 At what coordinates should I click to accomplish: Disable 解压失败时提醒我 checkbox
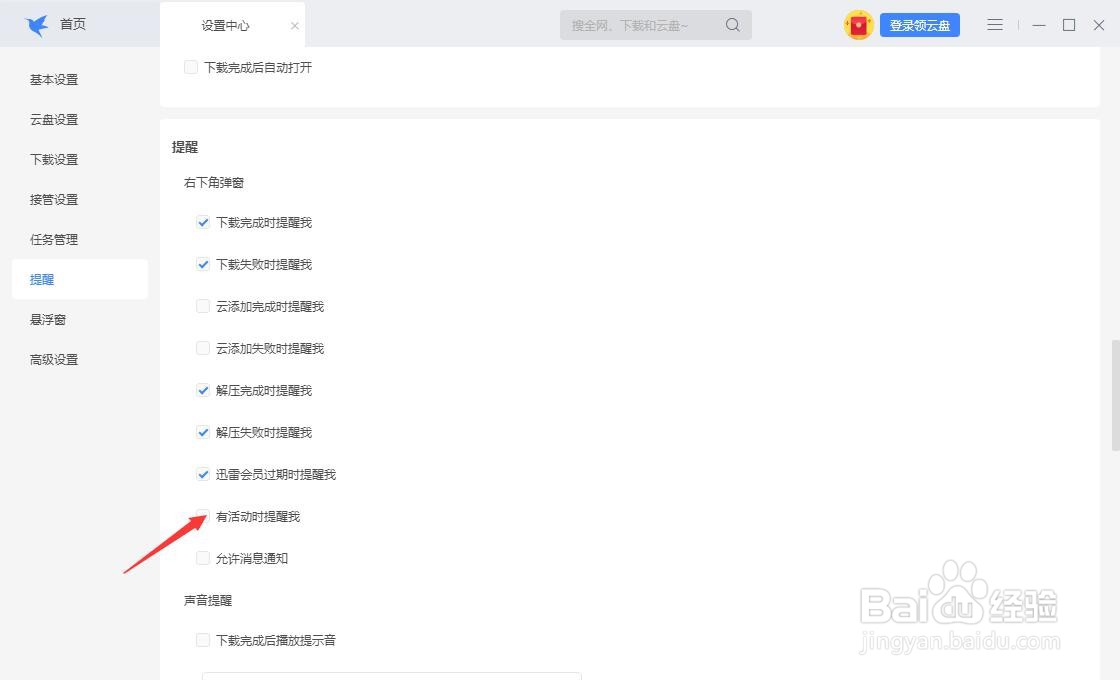203,432
